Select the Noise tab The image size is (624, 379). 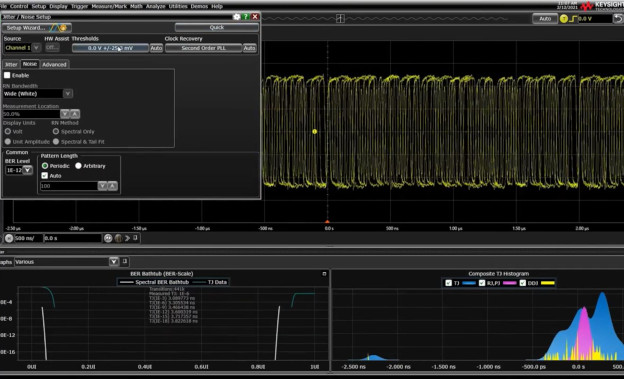(x=30, y=64)
